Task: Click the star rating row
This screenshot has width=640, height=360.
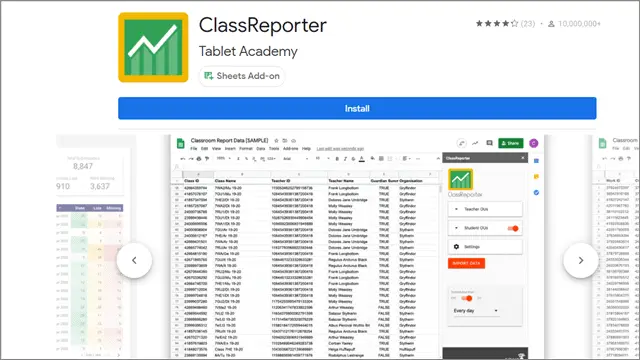Action: (x=497, y=24)
